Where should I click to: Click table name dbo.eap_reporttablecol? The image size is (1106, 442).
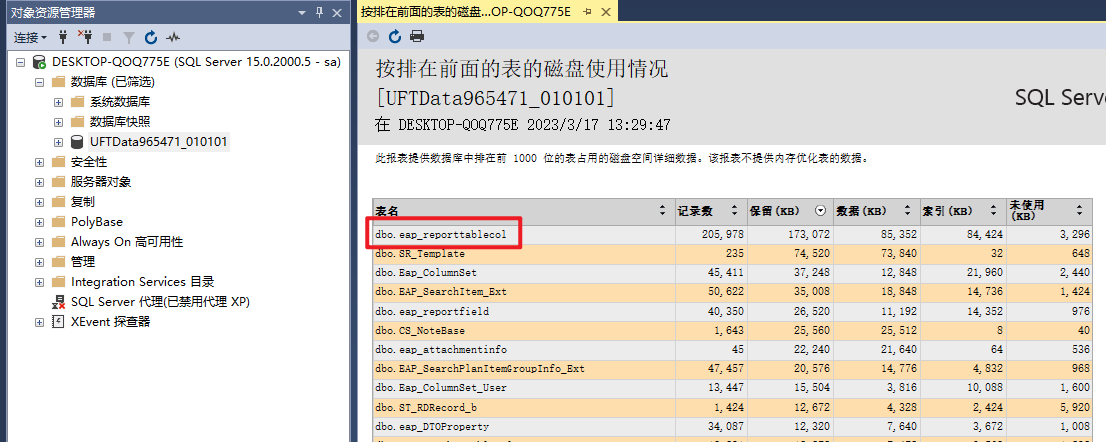(441, 234)
